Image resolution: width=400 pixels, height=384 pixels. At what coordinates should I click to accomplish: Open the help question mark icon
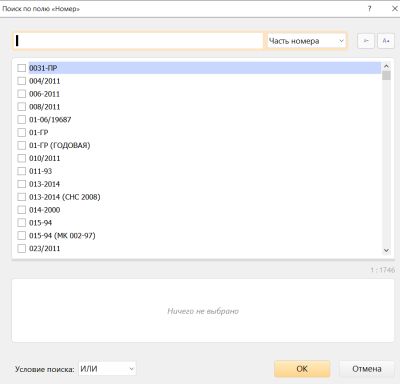tap(369, 9)
